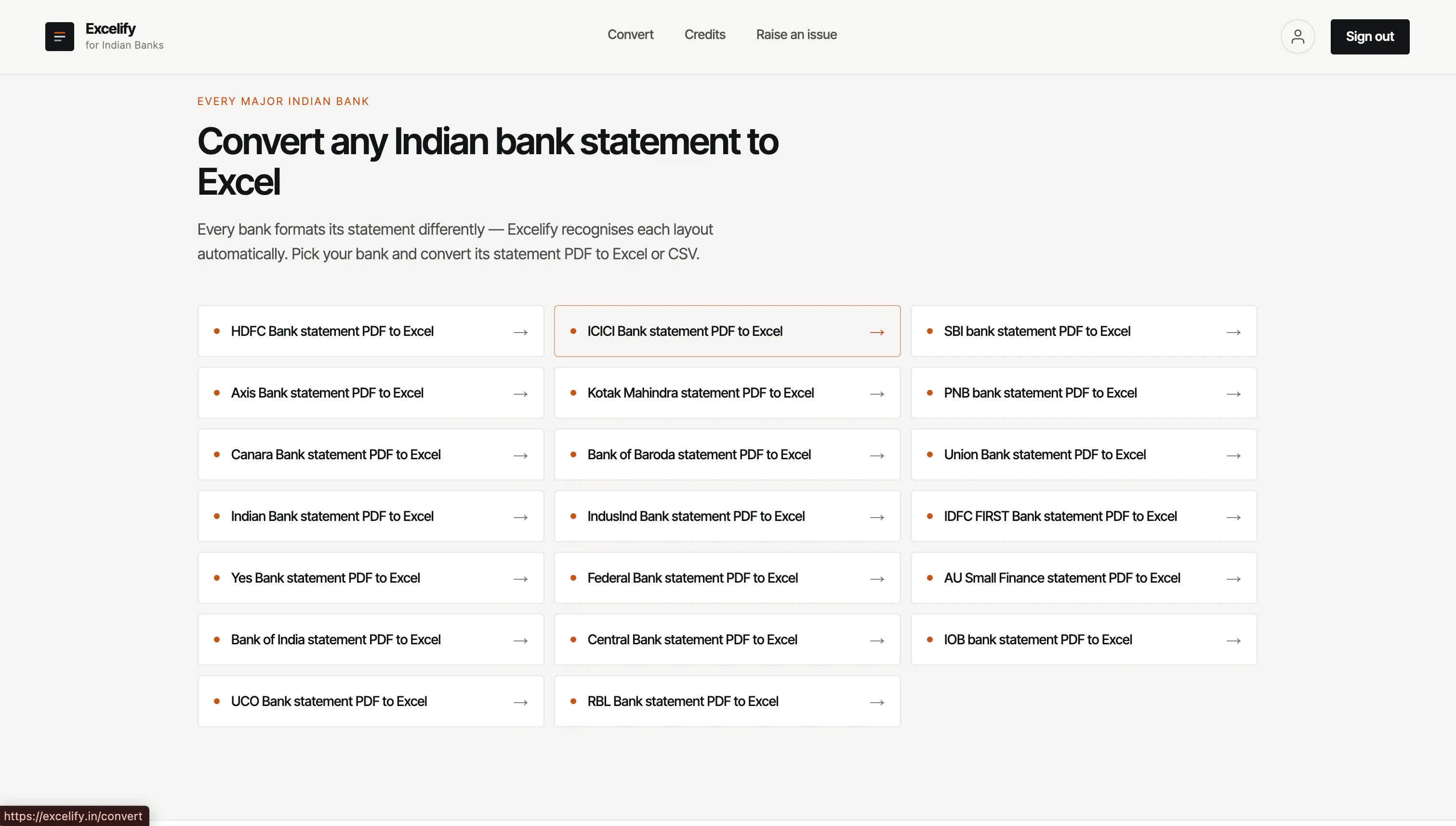Open Raise an issue nav item
The height and width of the screenshot is (826, 1456).
click(796, 35)
